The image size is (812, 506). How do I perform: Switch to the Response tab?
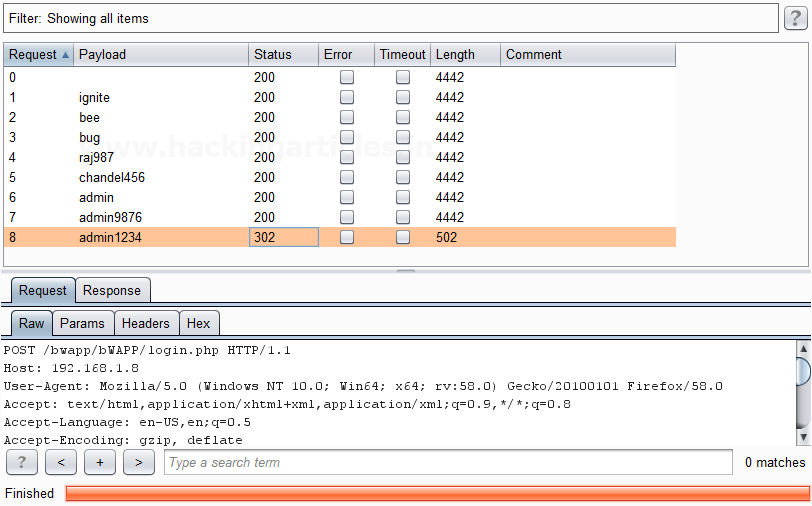(x=112, y=291)
